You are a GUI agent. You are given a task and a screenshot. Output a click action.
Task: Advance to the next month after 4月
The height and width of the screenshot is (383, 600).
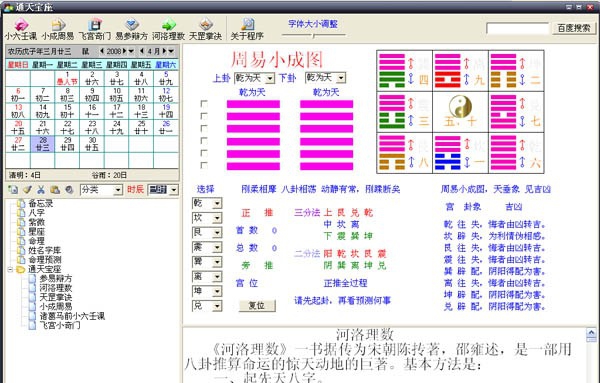click(x=164, y=51)
